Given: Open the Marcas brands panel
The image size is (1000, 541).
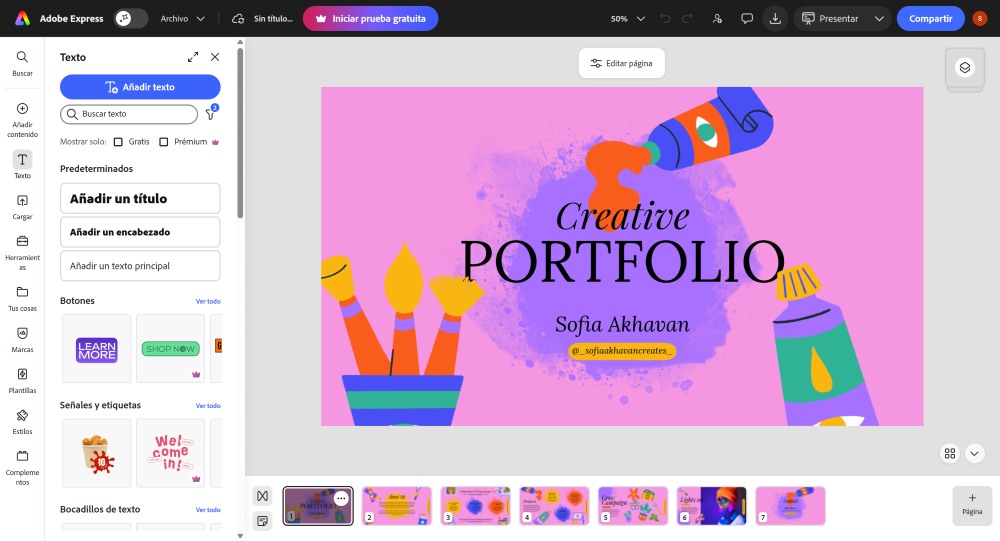Looking at the screenshot, I should coord(22,339).
